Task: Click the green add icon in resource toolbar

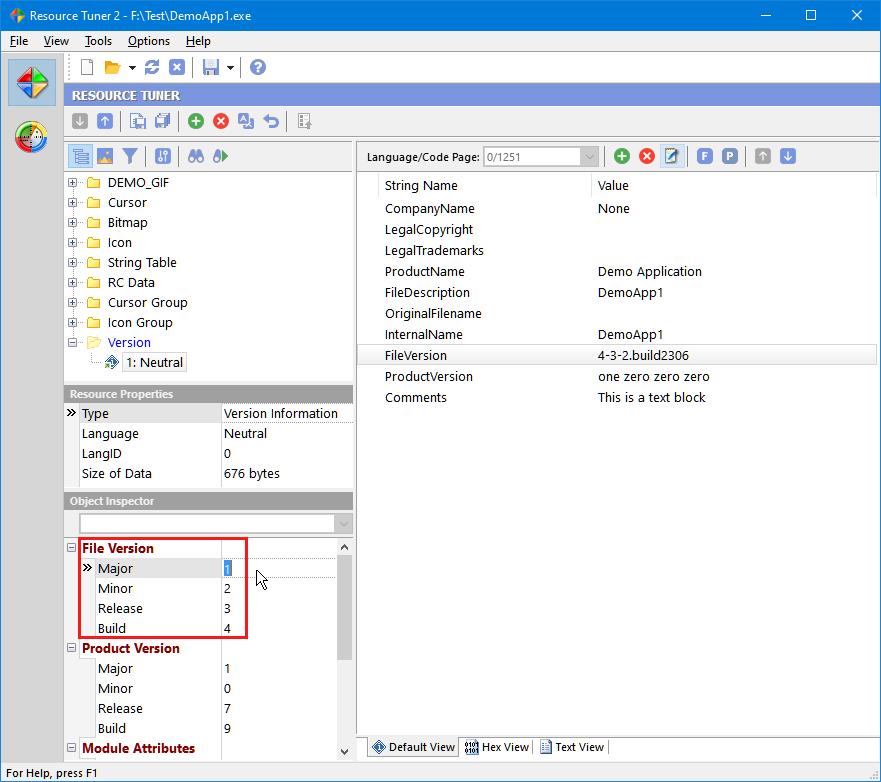Action: 196,121
